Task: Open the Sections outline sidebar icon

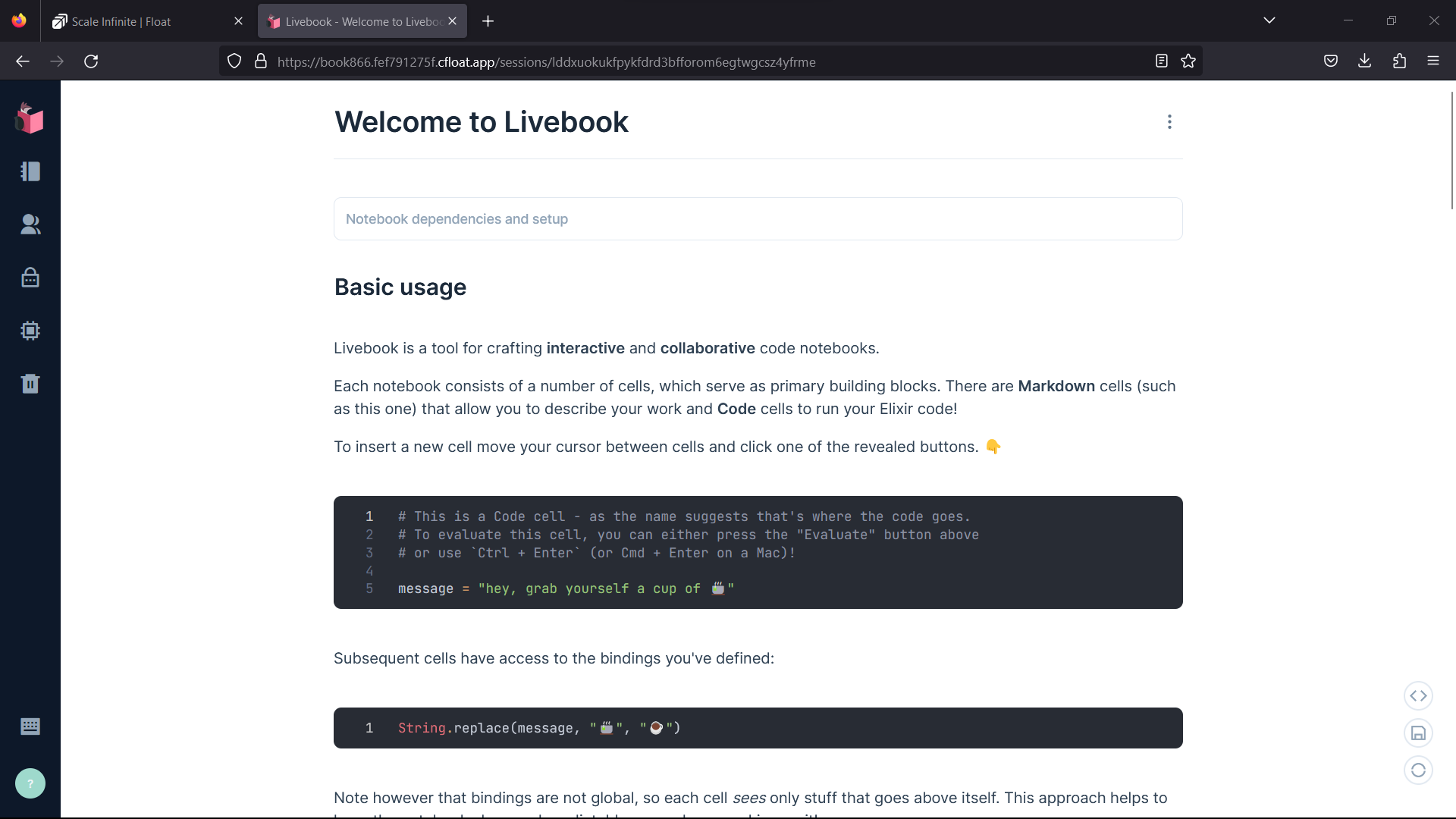Action: [30, 171]
